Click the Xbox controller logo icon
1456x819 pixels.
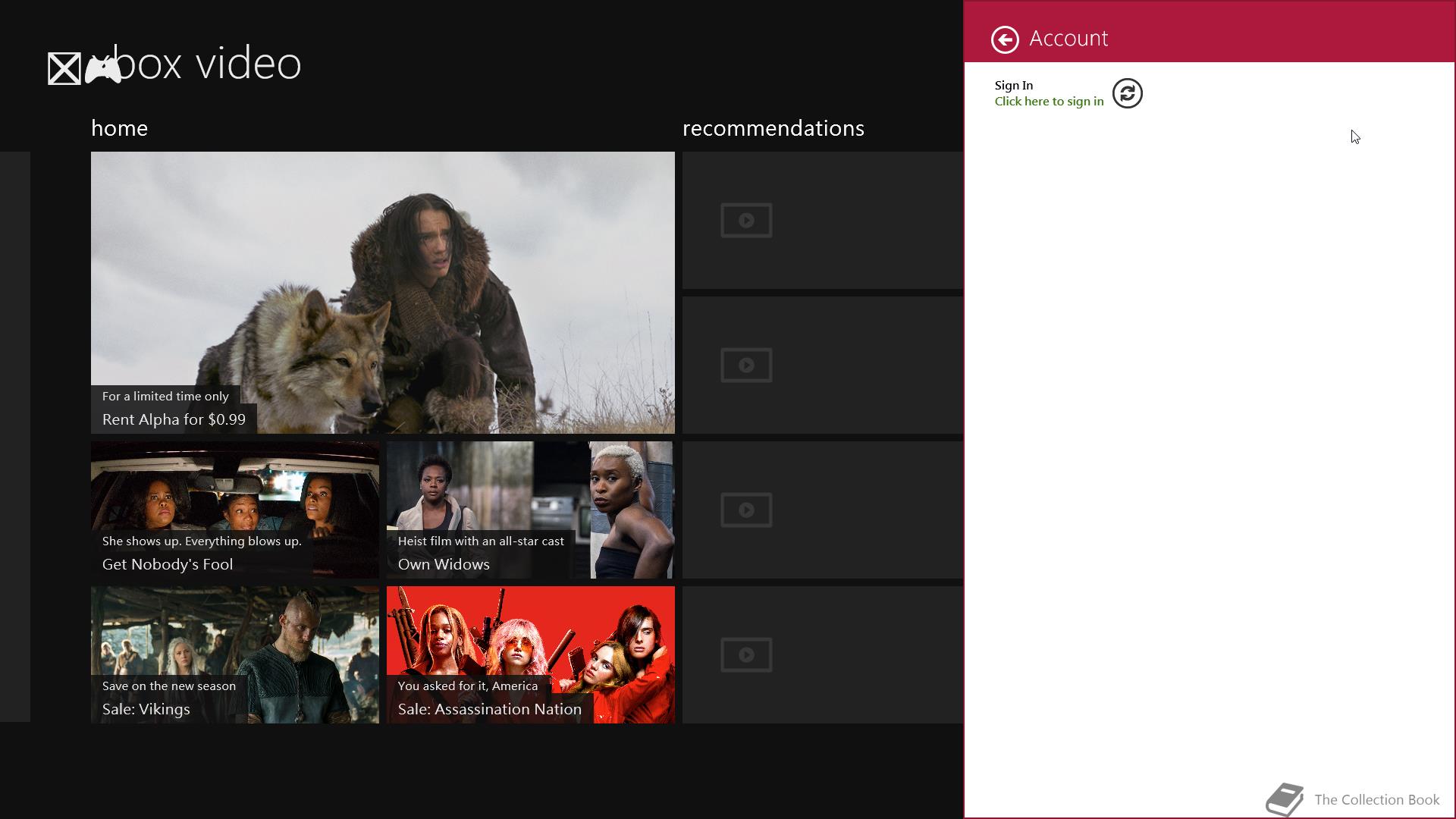coord(103,69)
